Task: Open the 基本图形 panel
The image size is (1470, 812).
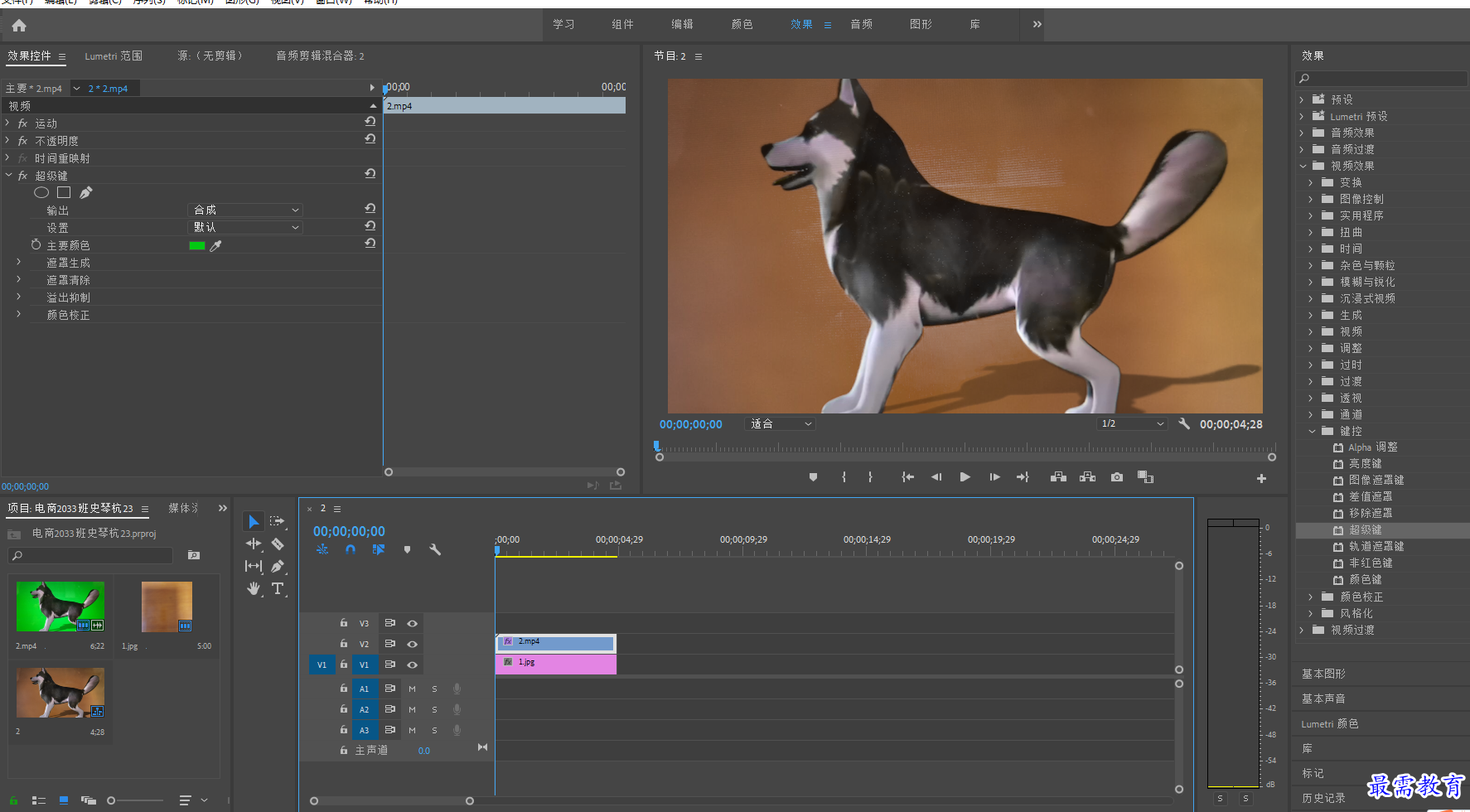Action: click(1323, 674)
